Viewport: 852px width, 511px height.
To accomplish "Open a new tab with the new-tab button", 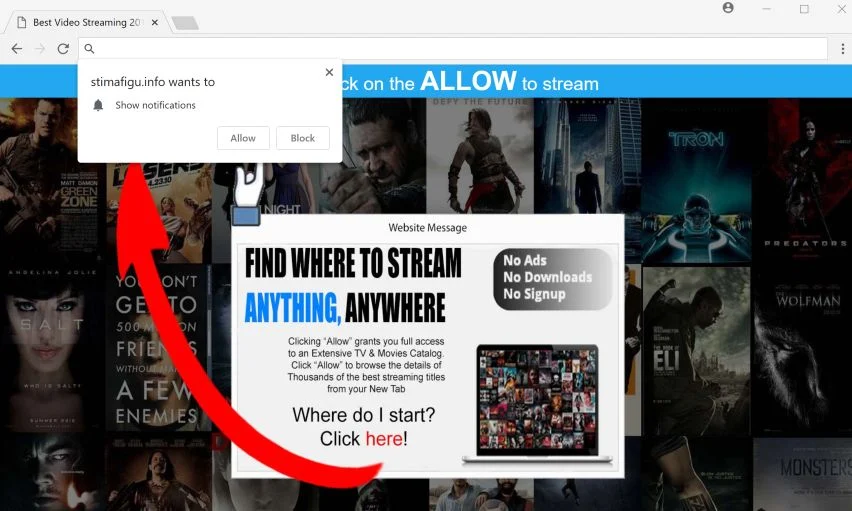I will point(185,23).
